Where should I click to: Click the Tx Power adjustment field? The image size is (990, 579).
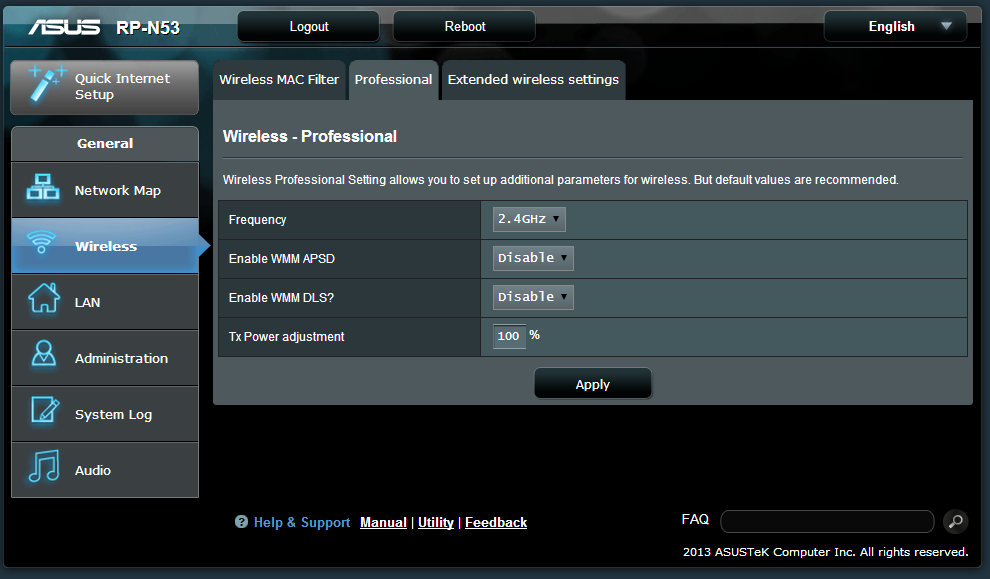(509, 336)
